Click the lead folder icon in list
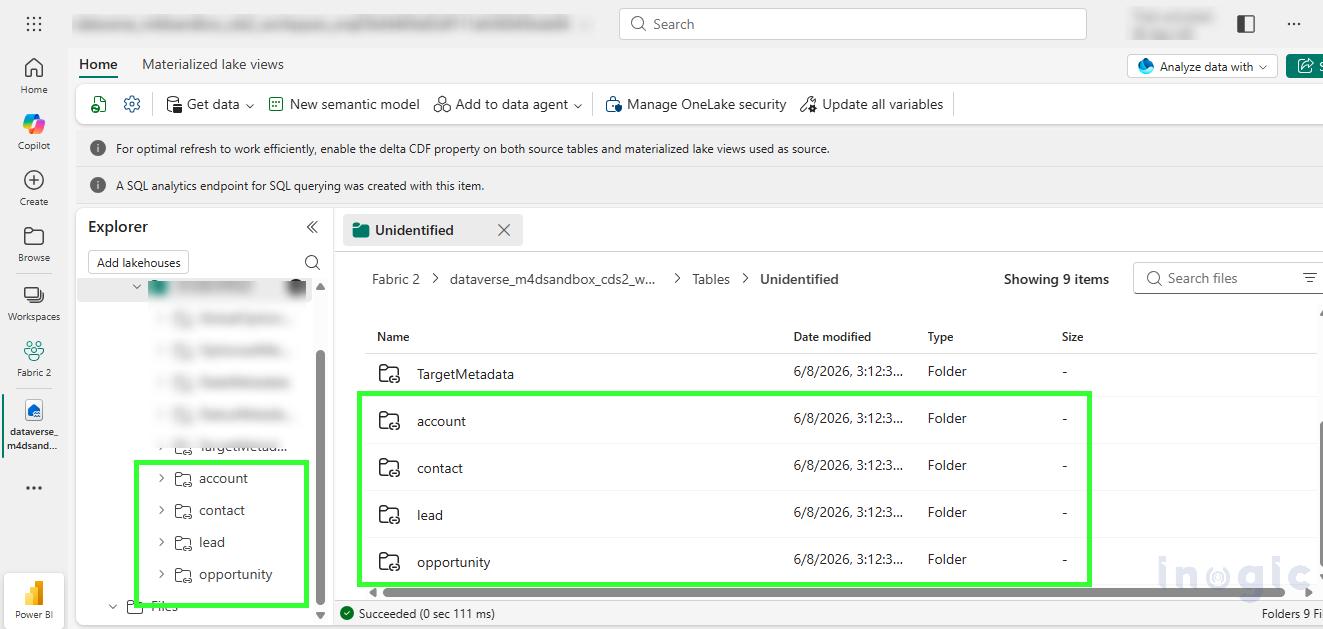 tap(389, 514)
